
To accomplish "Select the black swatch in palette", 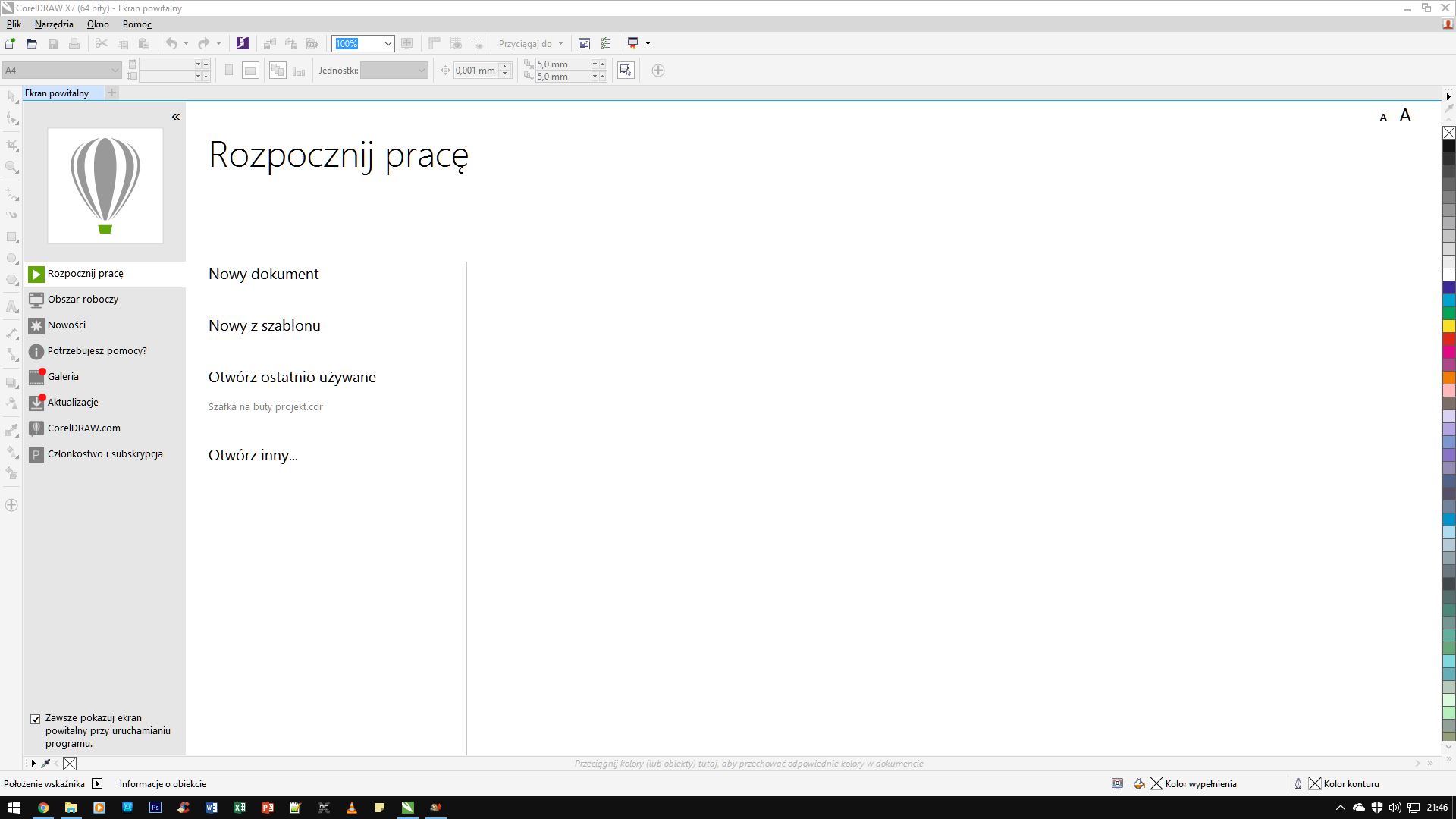I will point(1448,146).
